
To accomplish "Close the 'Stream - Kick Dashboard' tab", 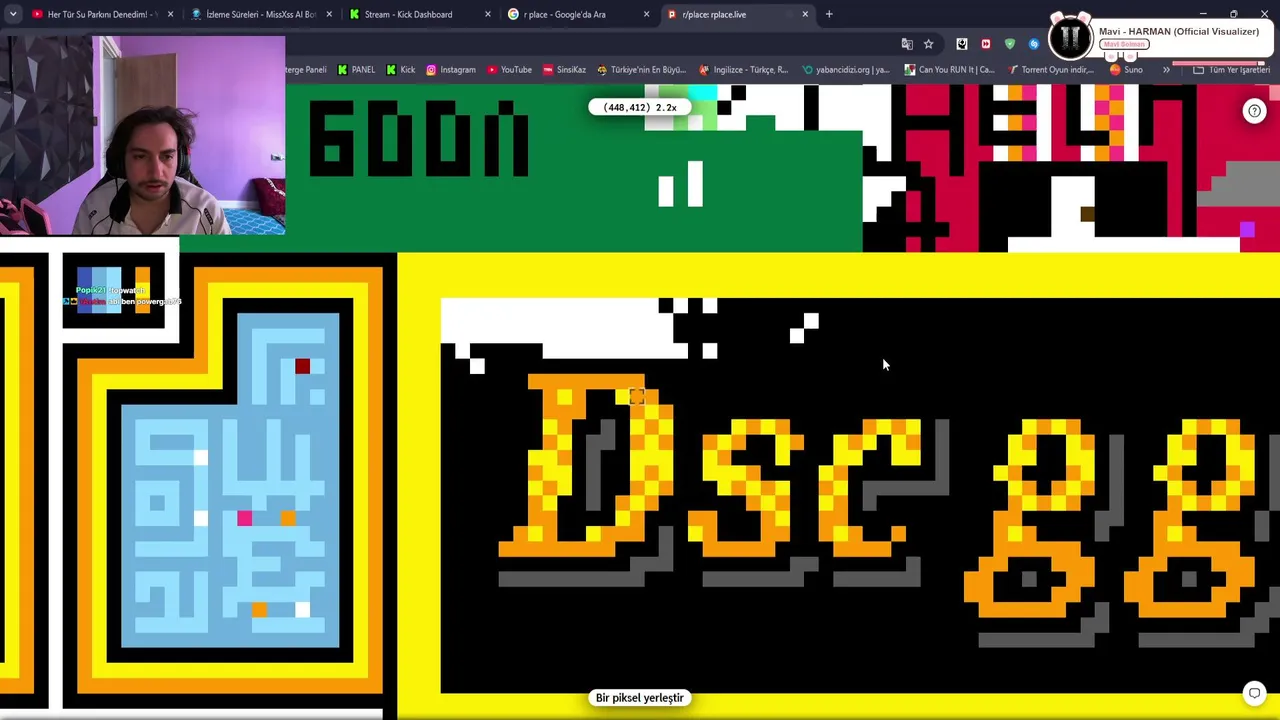I will [x=488, y=14].
